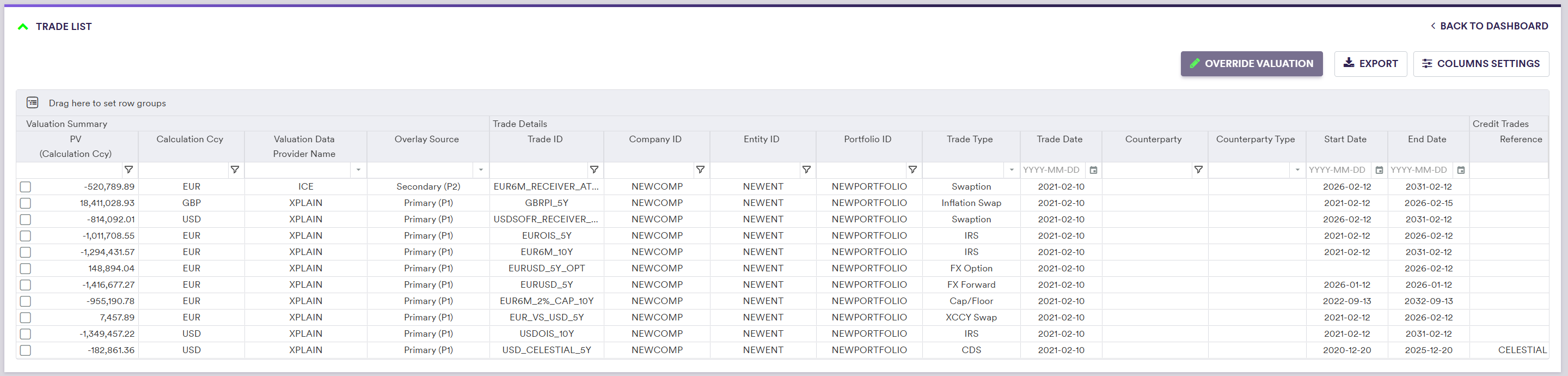Click the Start Date filter input field

1337,170
